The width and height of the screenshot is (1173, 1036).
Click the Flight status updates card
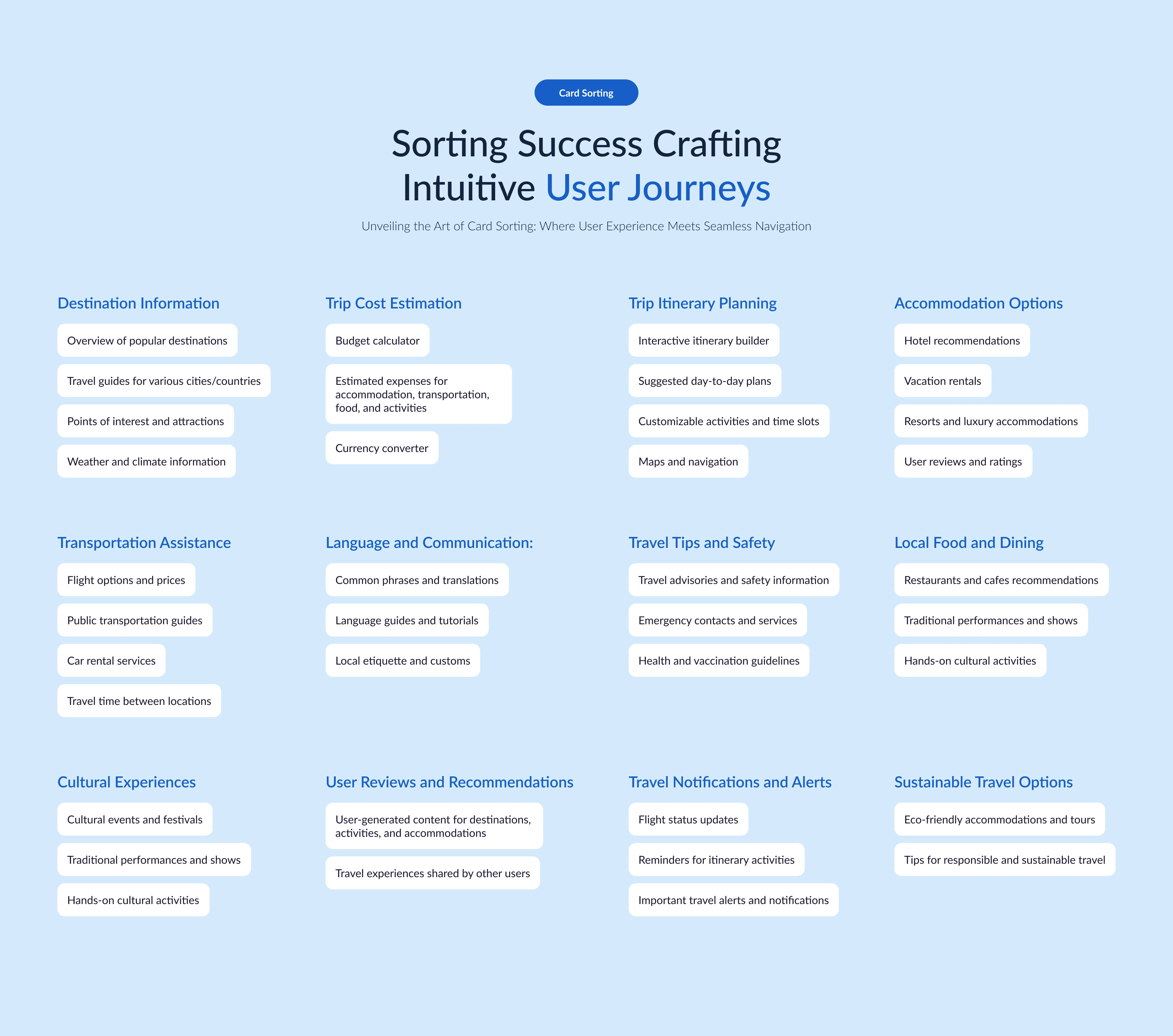tap(688, 820)
